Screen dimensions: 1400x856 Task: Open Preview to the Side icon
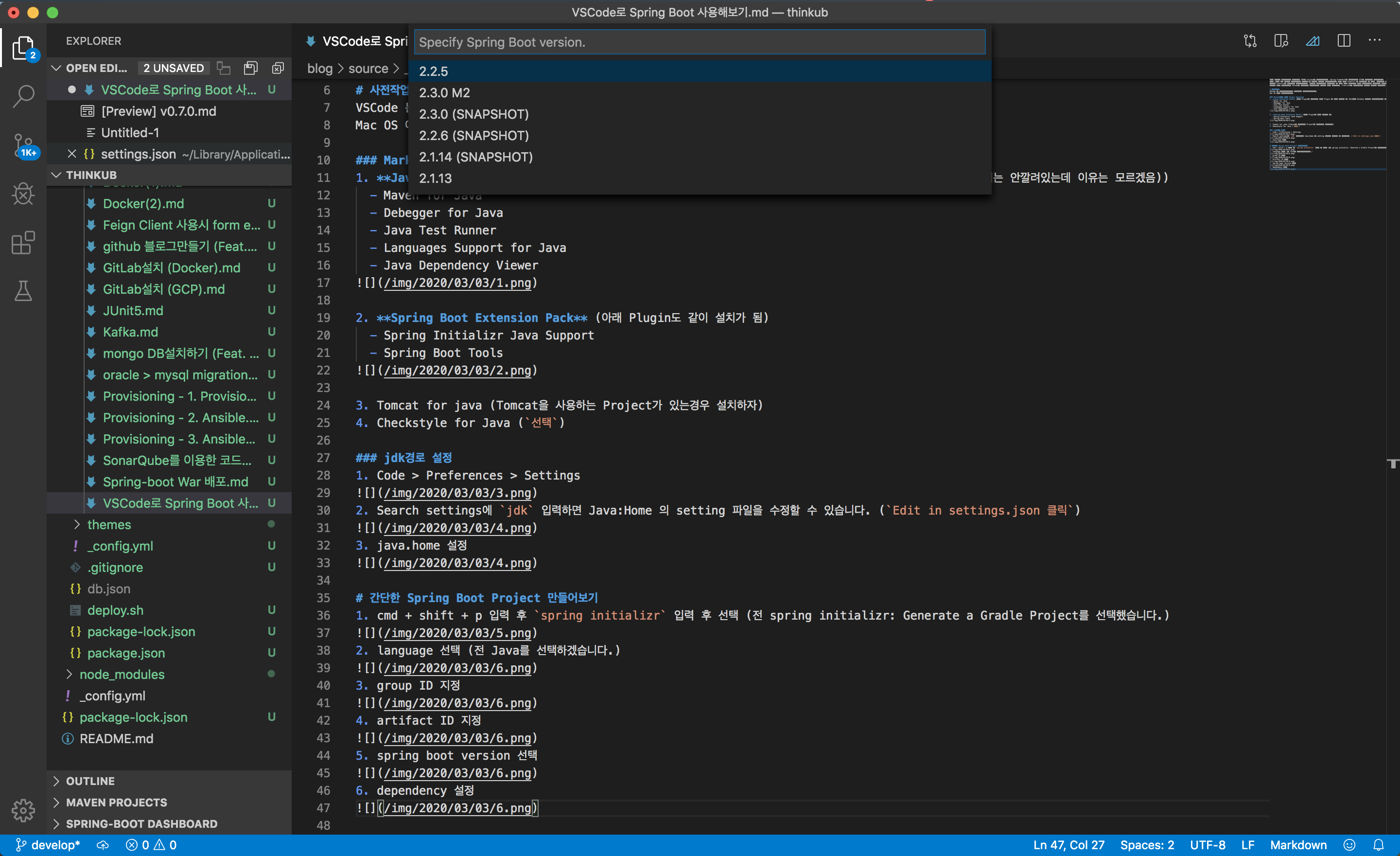1281,41
